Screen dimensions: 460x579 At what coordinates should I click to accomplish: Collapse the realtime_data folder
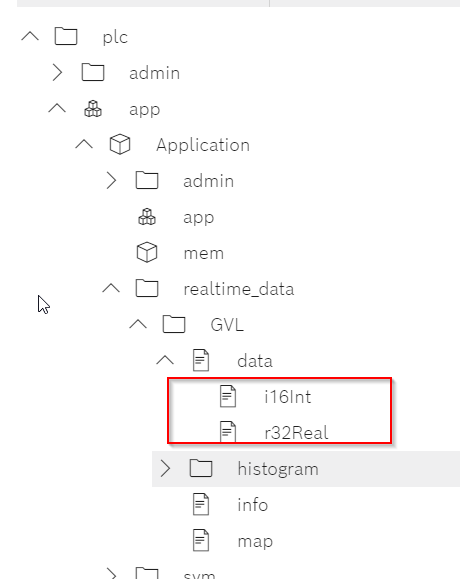(111, 288)
